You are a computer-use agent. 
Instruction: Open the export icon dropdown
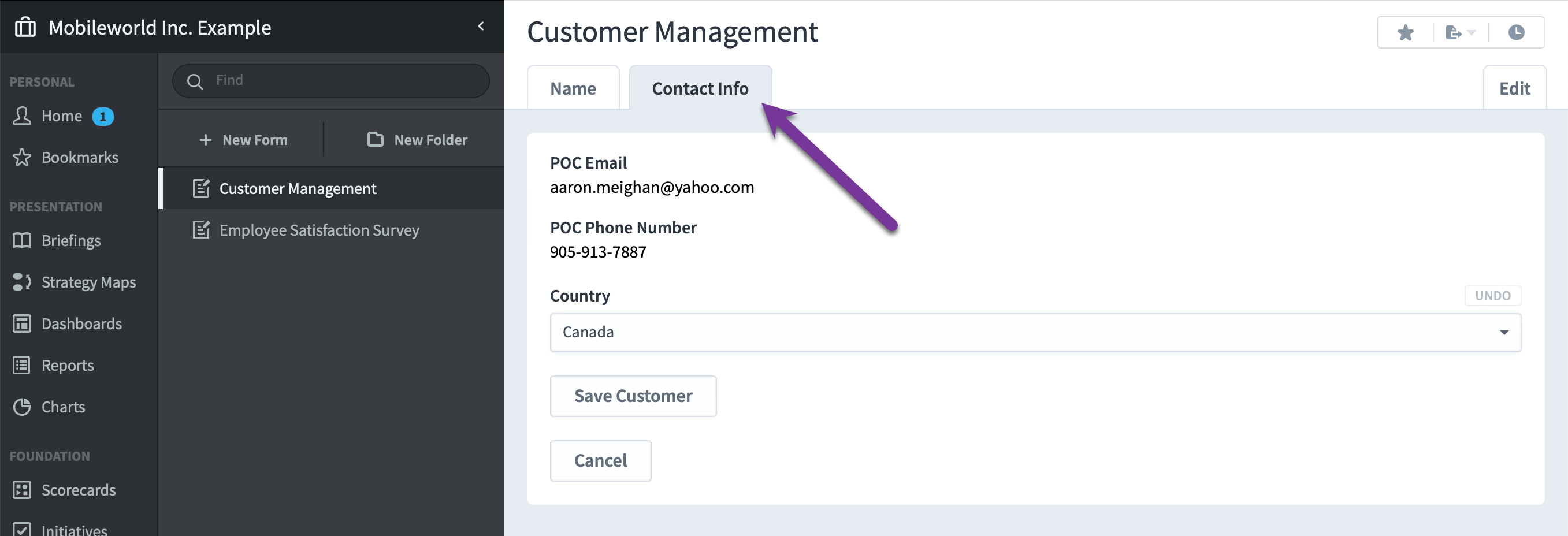coord(1459,32)
